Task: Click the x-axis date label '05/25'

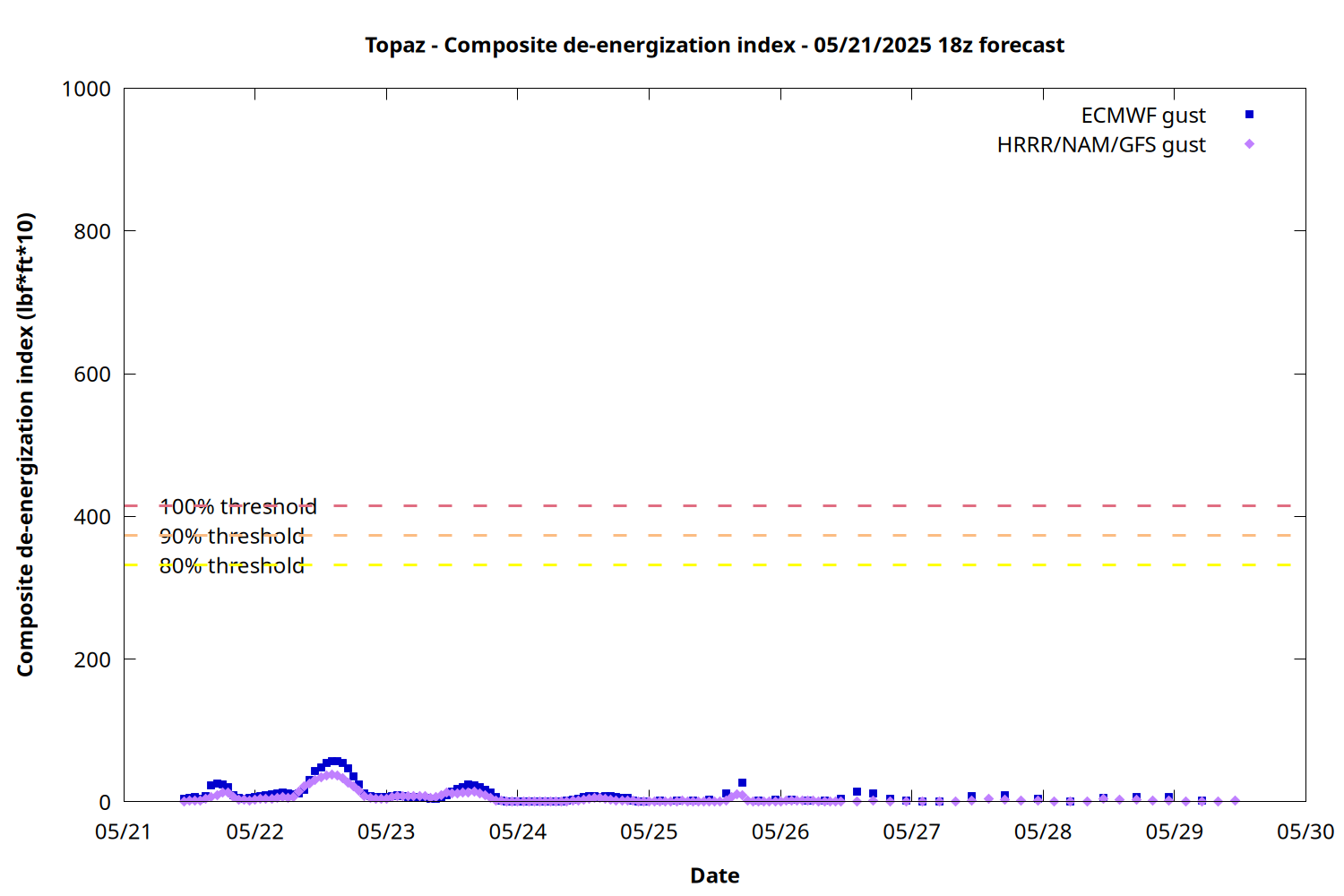Action: [x=649, y=831]
